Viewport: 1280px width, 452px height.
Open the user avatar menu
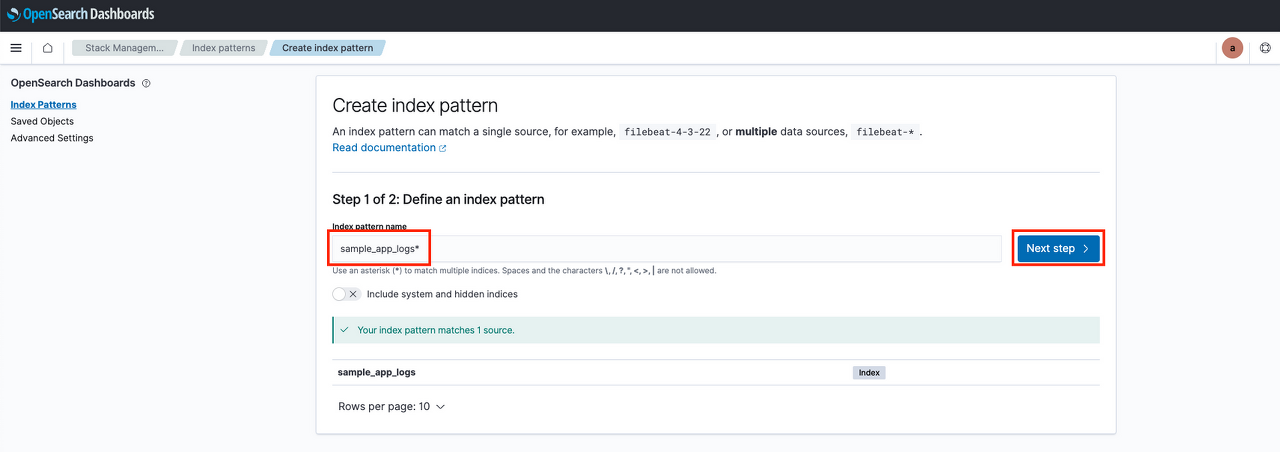1233,48
